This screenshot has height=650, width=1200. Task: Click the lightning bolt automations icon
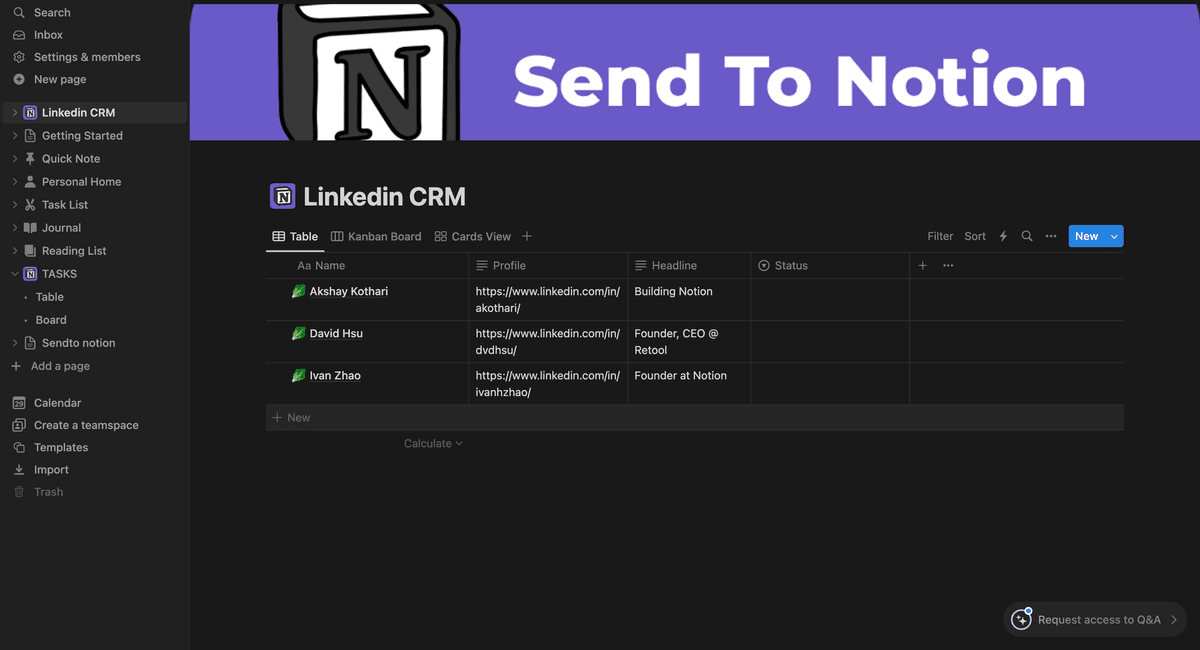point(1003,237)
